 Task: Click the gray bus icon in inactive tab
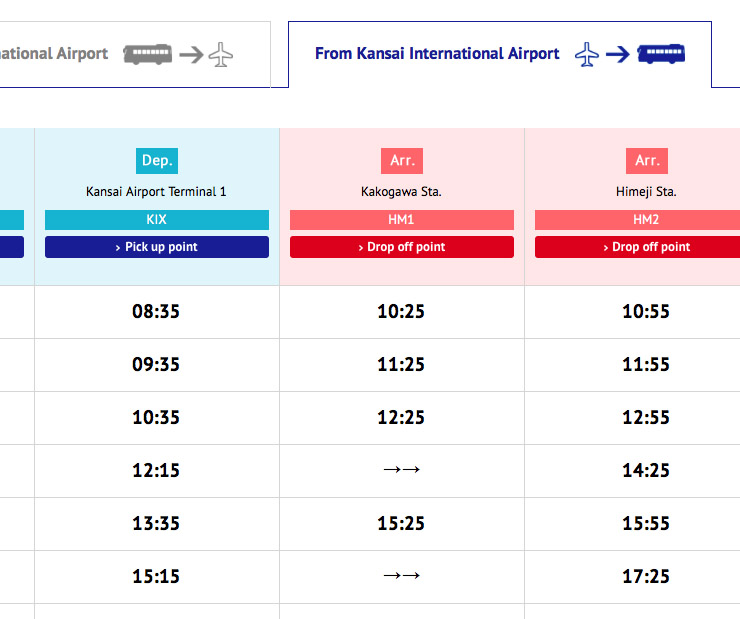pyautogui.click(x=147, y=54)
